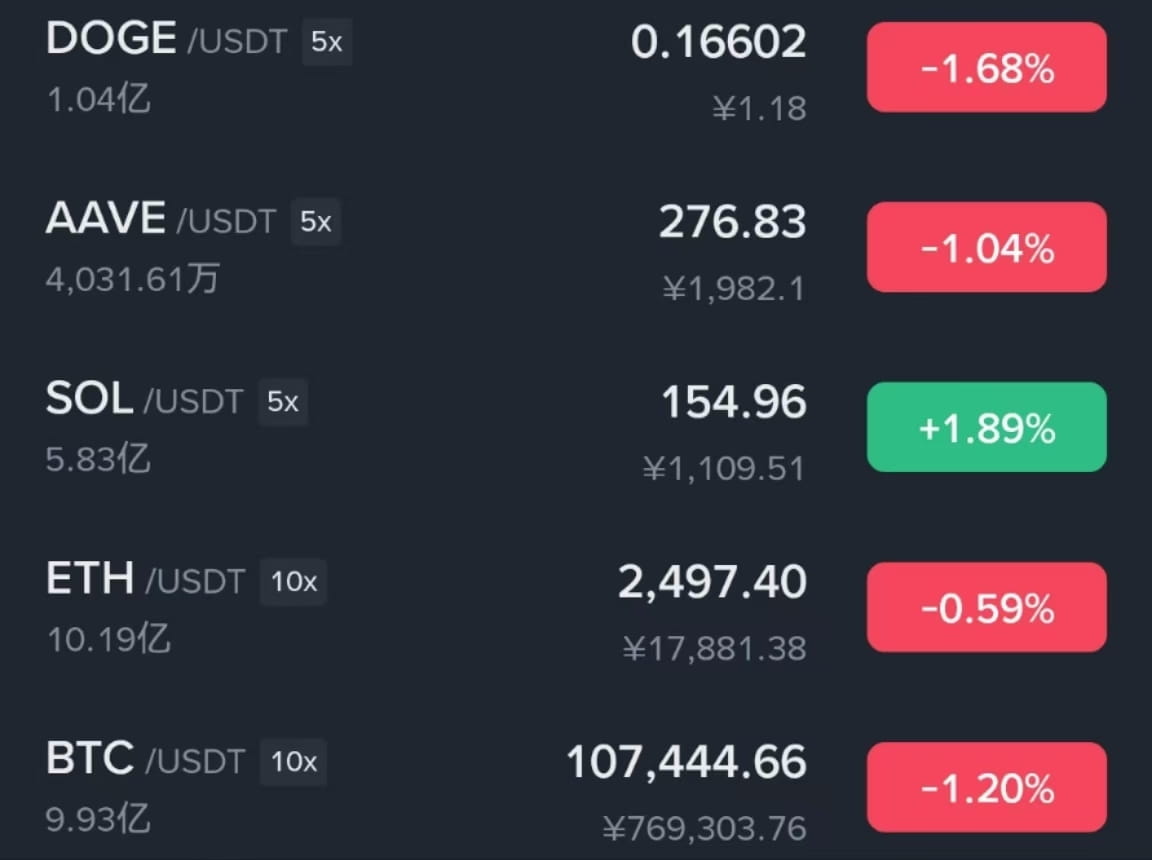
Task: Open the ETH/USDT trading pair
Action: click(x=576, y=607)
